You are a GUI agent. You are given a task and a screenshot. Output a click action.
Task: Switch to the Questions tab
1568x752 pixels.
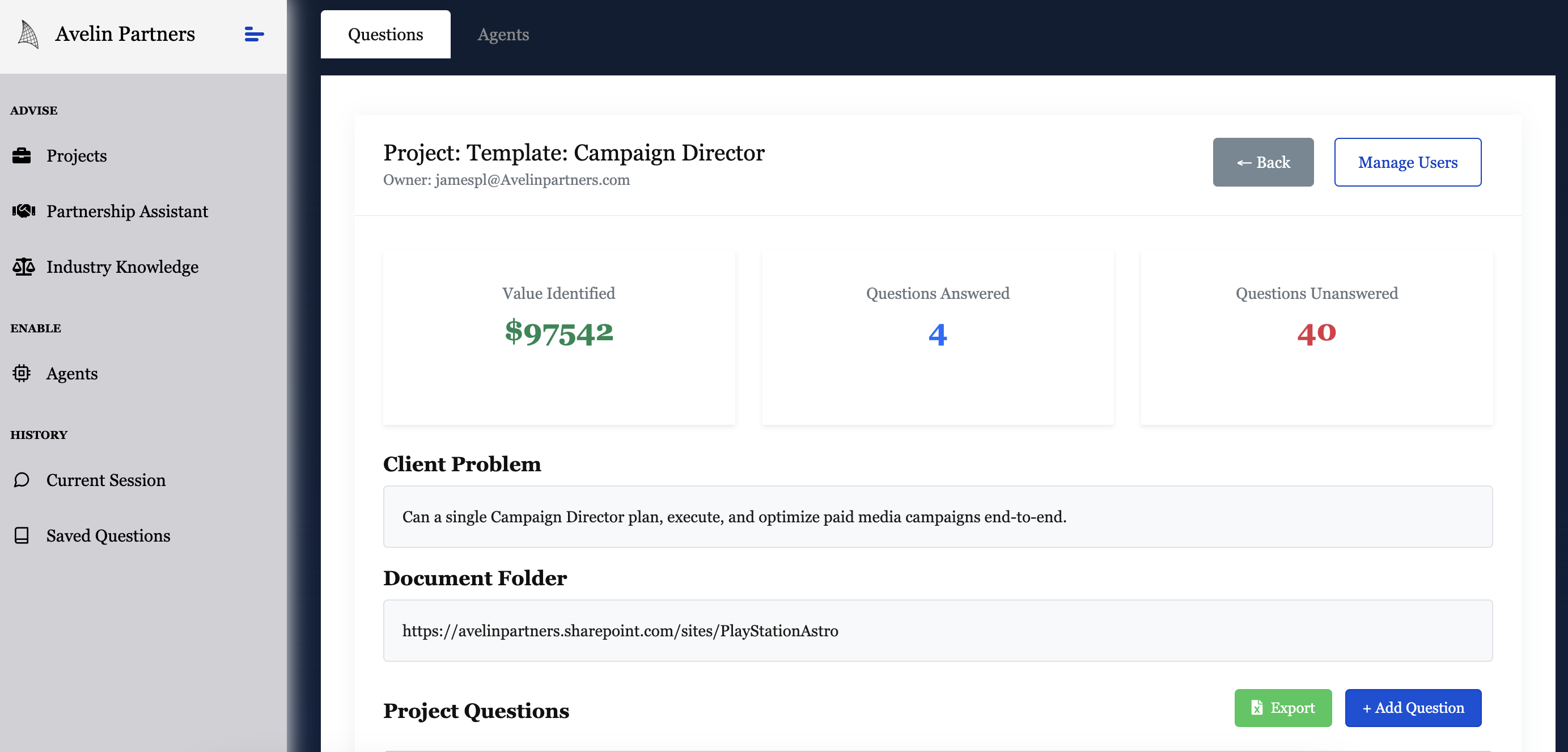[x=385, y=34]
